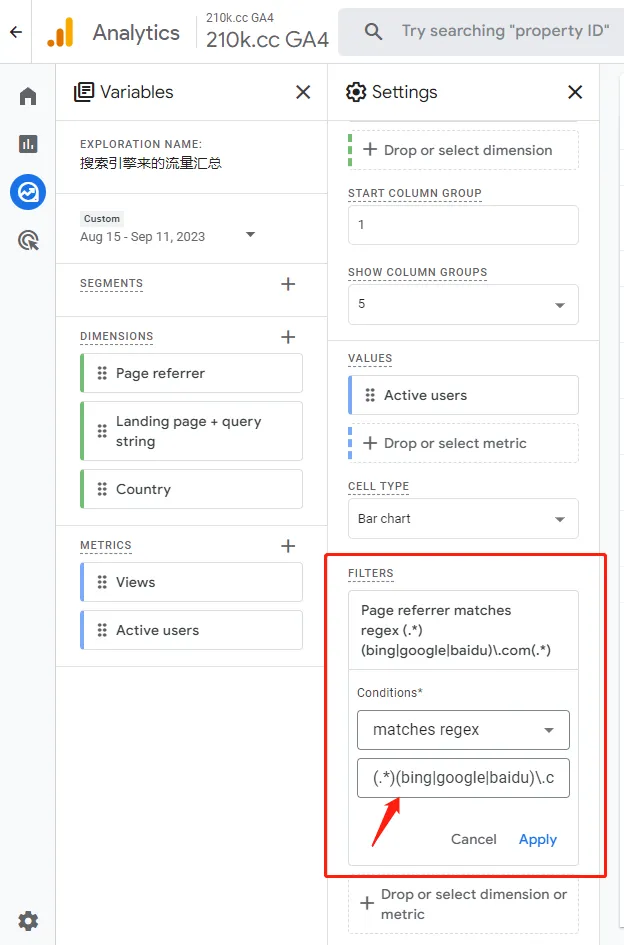Add a new dimension with plus icon
This screenshot has height=945, width=624.
point(288,337)
